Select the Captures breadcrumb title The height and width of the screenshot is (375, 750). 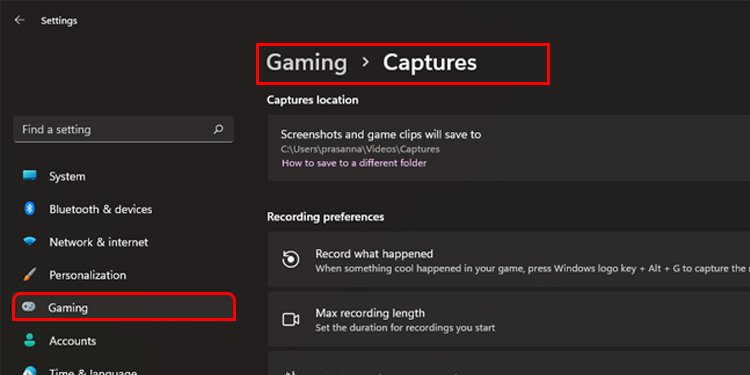point(430,62)
